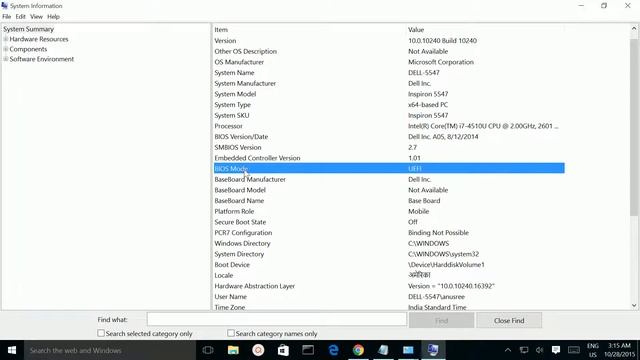640x360 pixels.
Task: Click the vertical scrollbar thumb in details pane
Action: pos(634,127)
